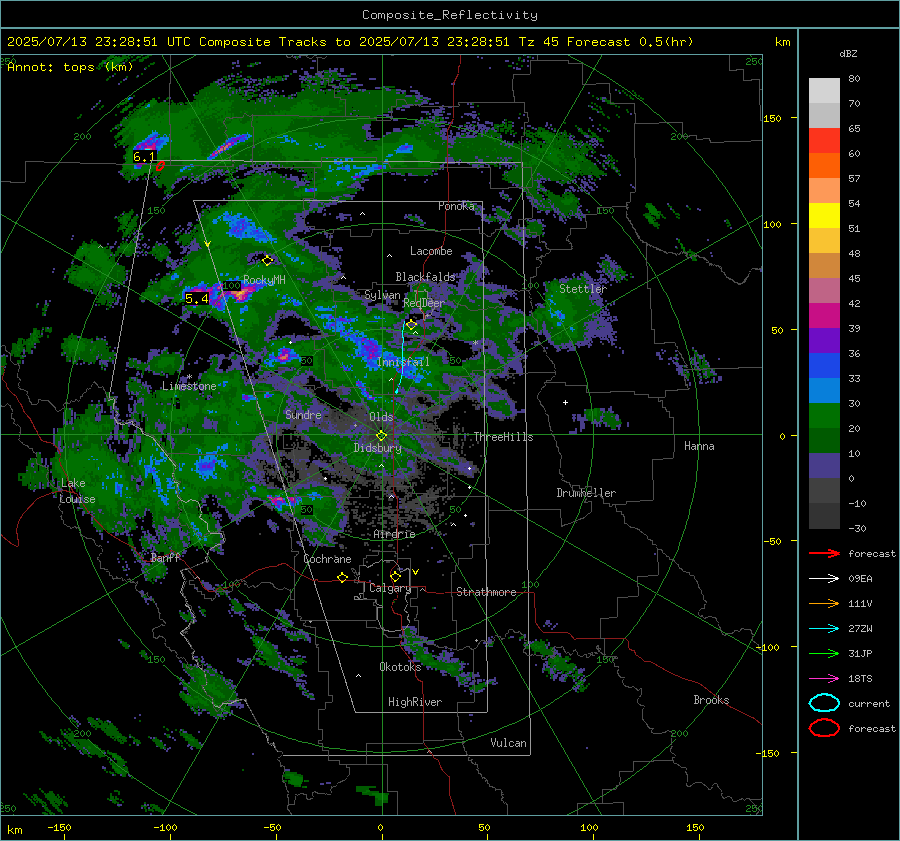The image size is (900, 841).
Task: Click the Blackfalds label
Action: tap(425, 277)
